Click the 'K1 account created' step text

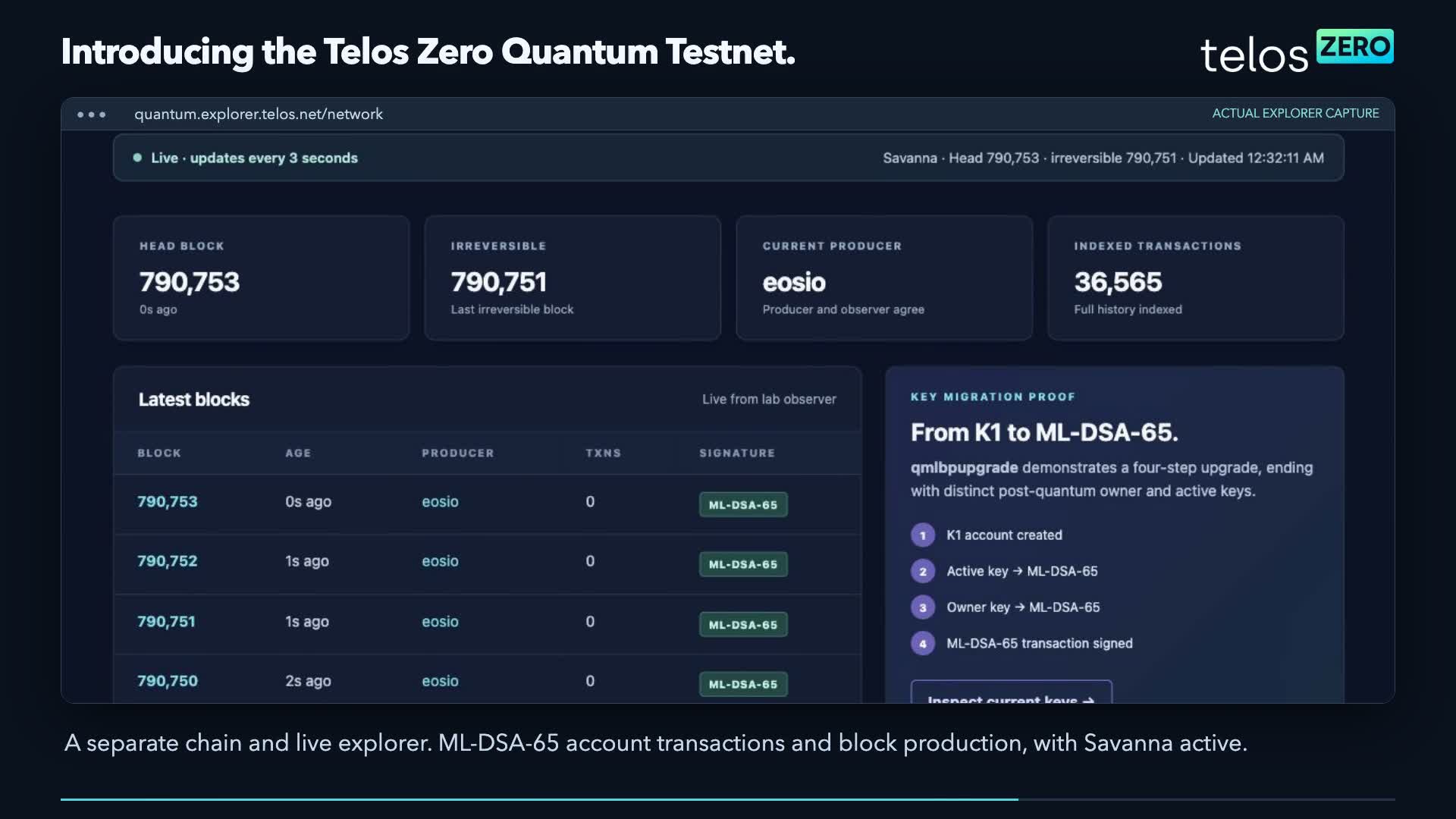point(1004,535)
